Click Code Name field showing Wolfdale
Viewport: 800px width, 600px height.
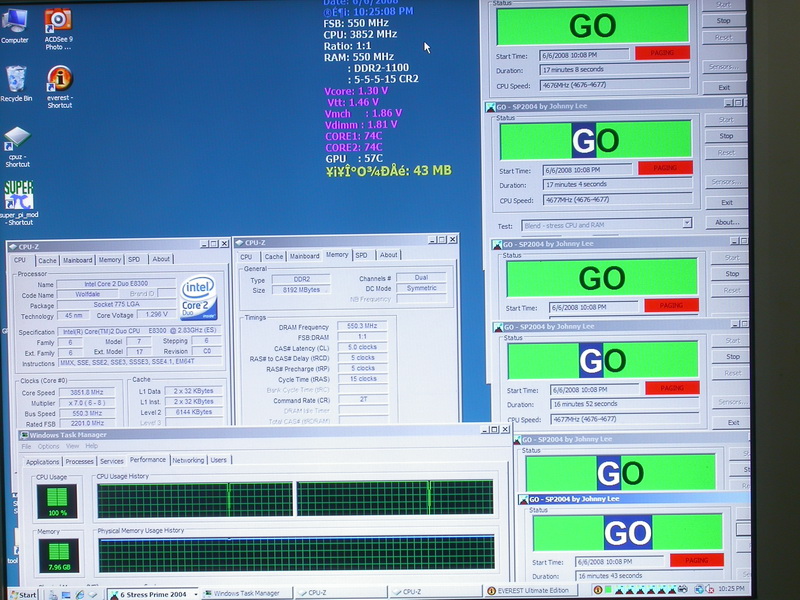[x=88, y=294]
